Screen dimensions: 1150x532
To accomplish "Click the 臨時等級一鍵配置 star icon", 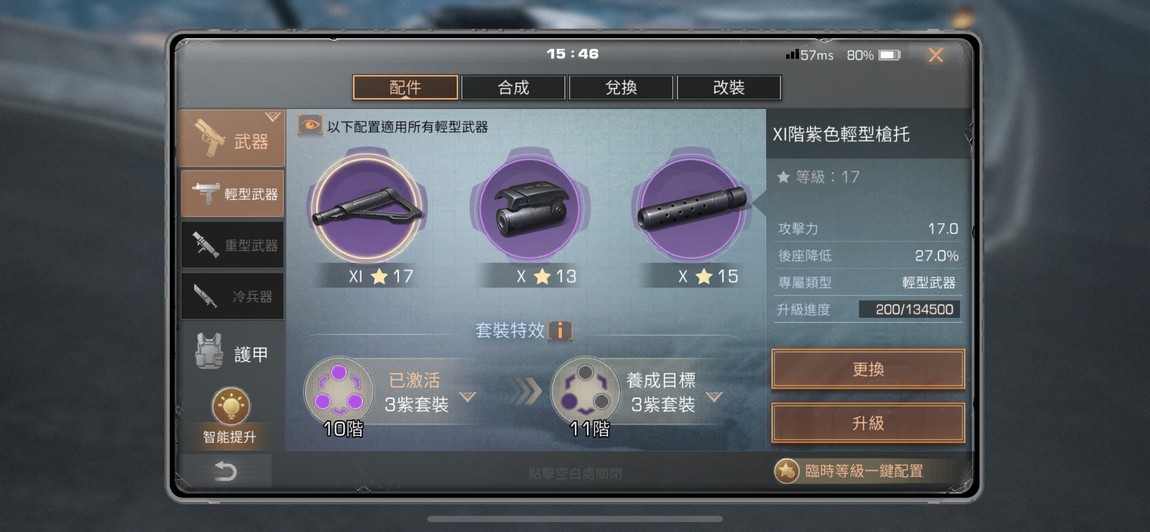I will point(786,471).
